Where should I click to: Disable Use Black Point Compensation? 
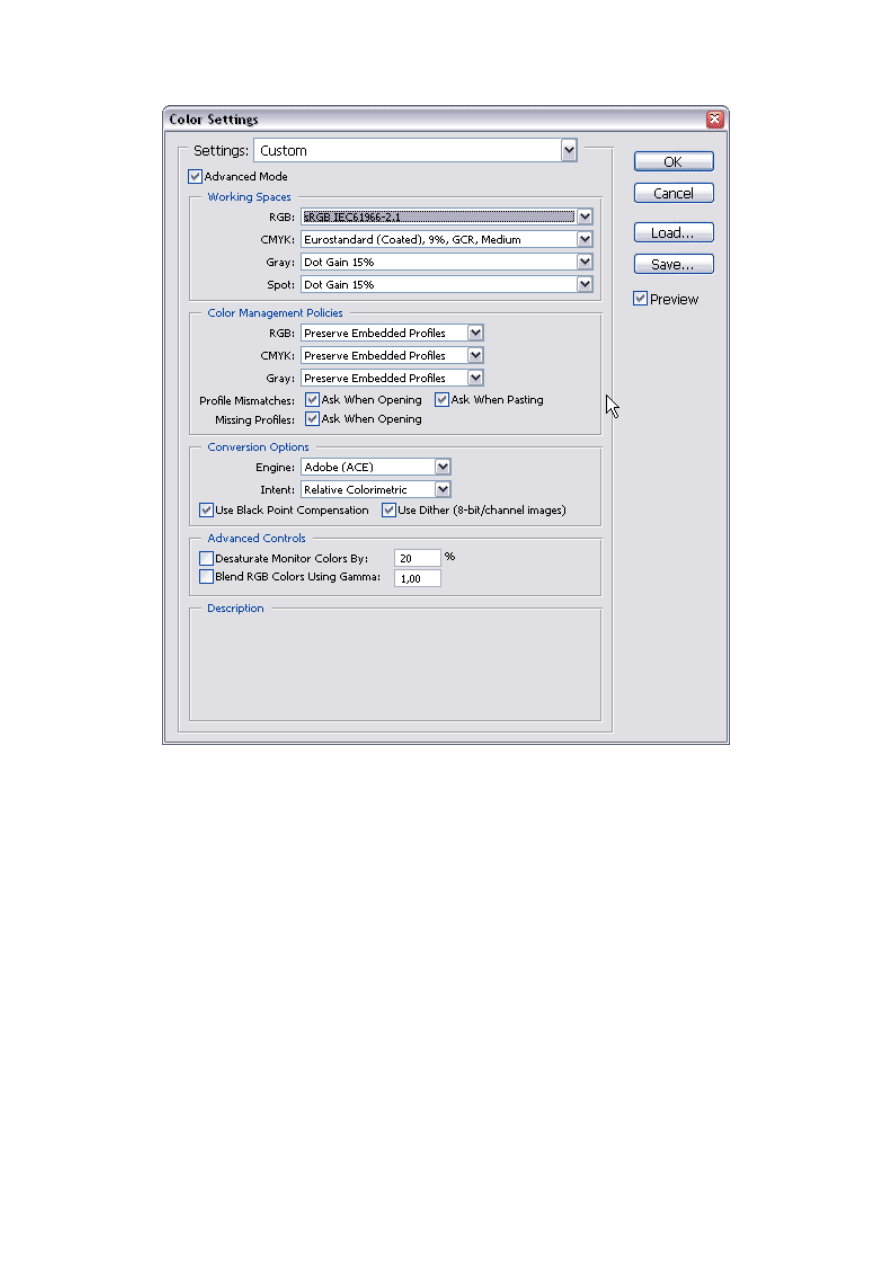[x=207, y=511]
